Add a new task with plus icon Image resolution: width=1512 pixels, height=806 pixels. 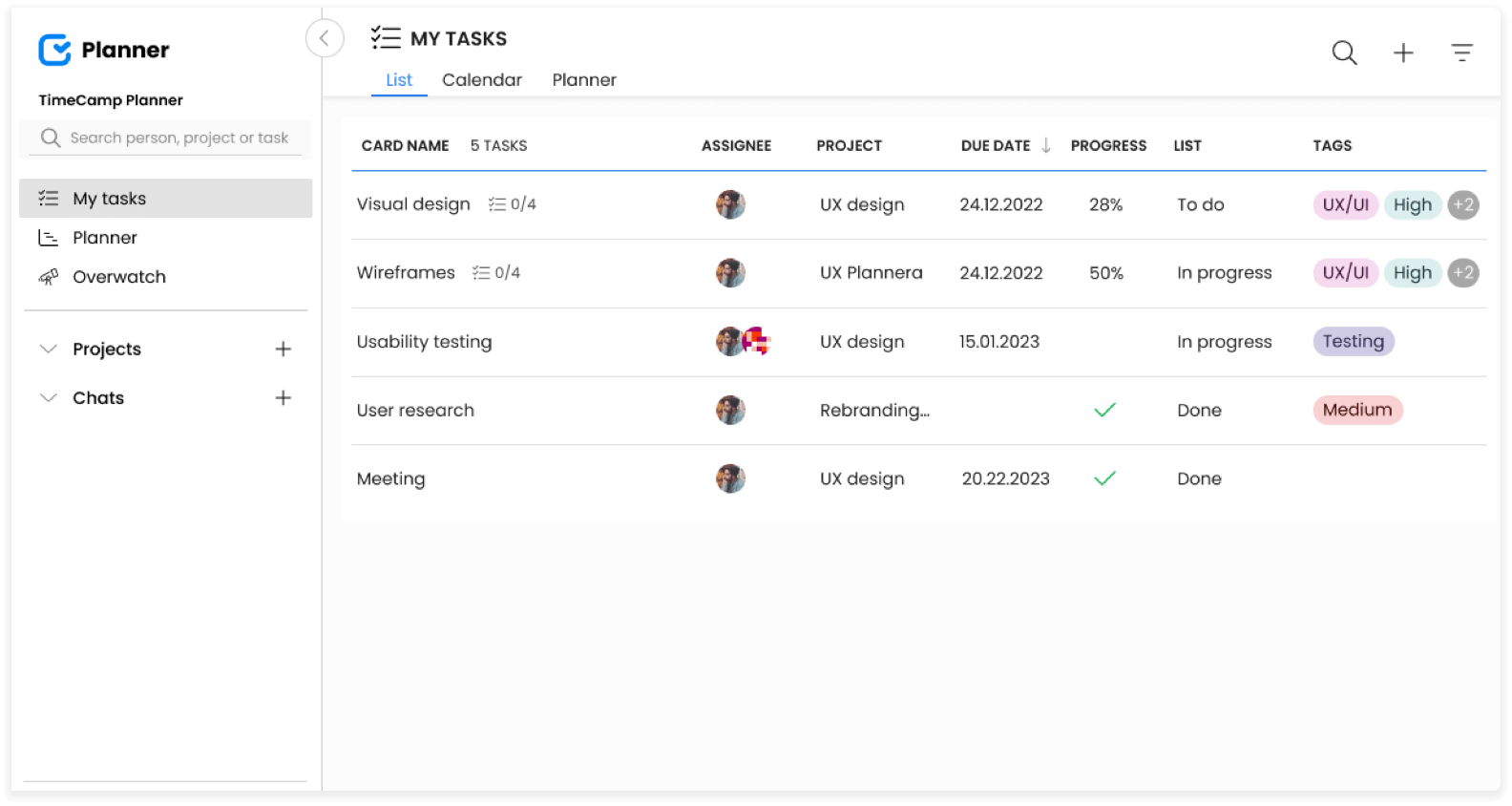[1403, 53]
